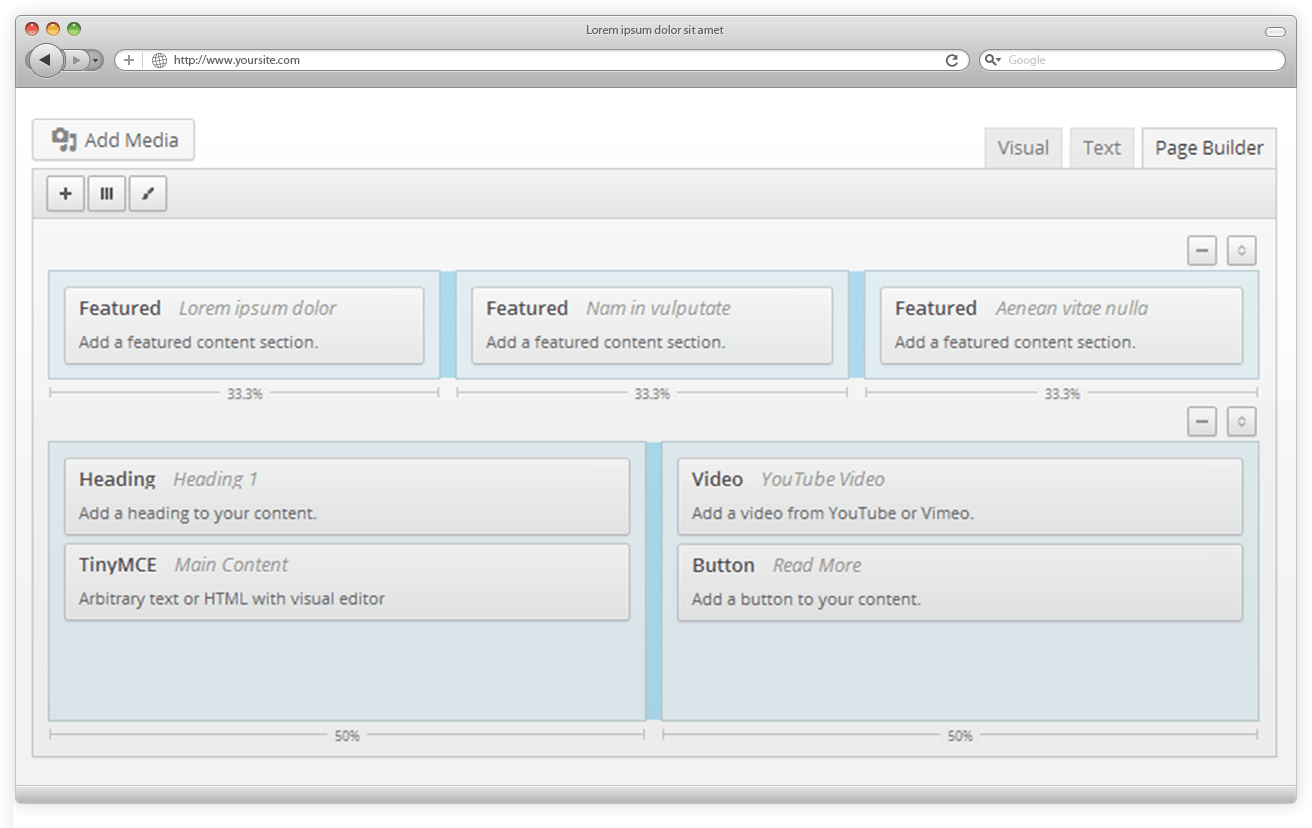
Task: Click the second row move handle
Action: pyautogui.click(x=1241, y=422)
